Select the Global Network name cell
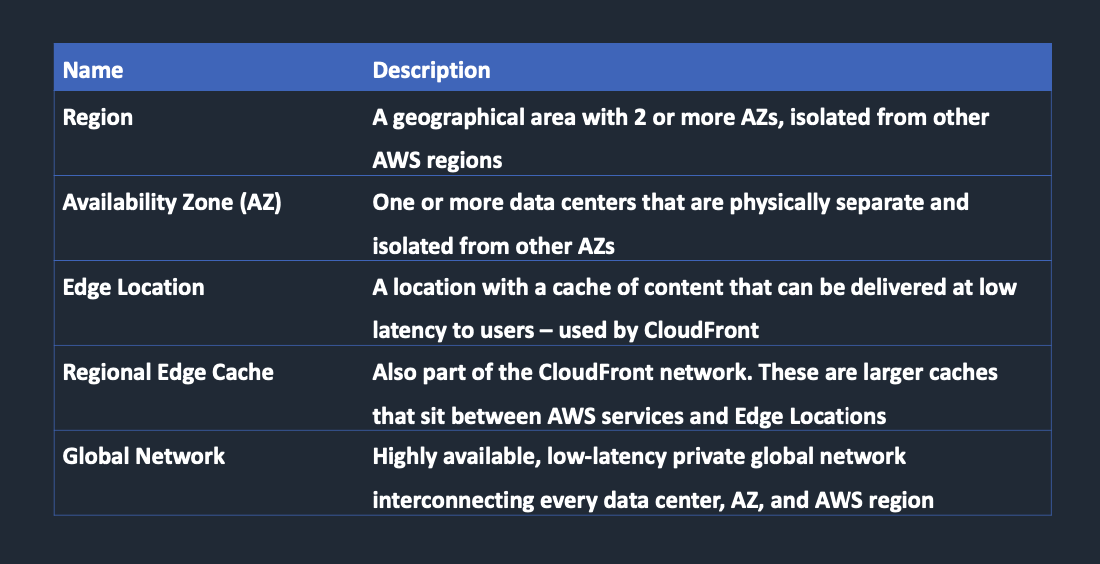The width and height of the screenshot is (1100, 564). (x=144, y=457)
